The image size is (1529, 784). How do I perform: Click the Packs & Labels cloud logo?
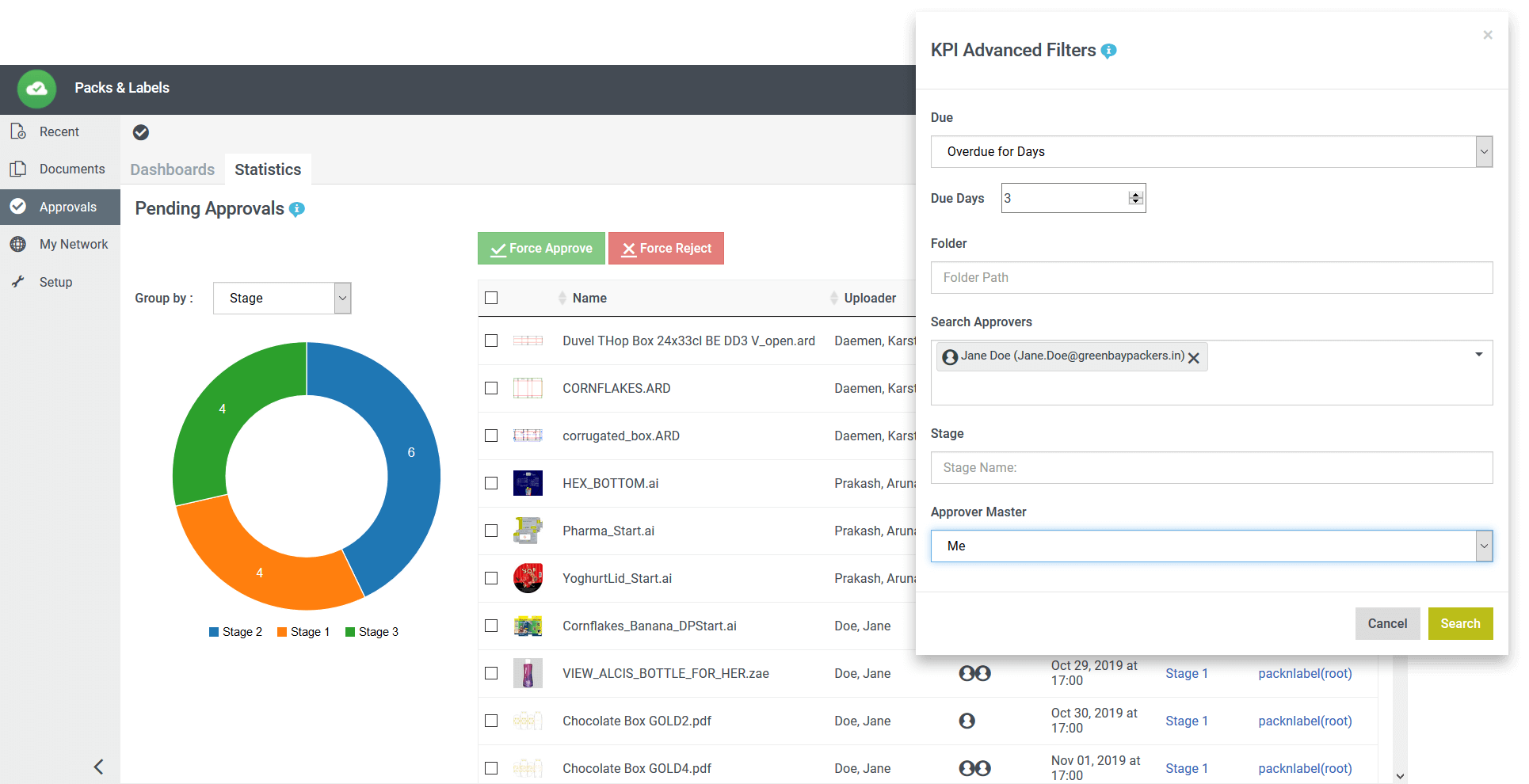coord(36,89)
